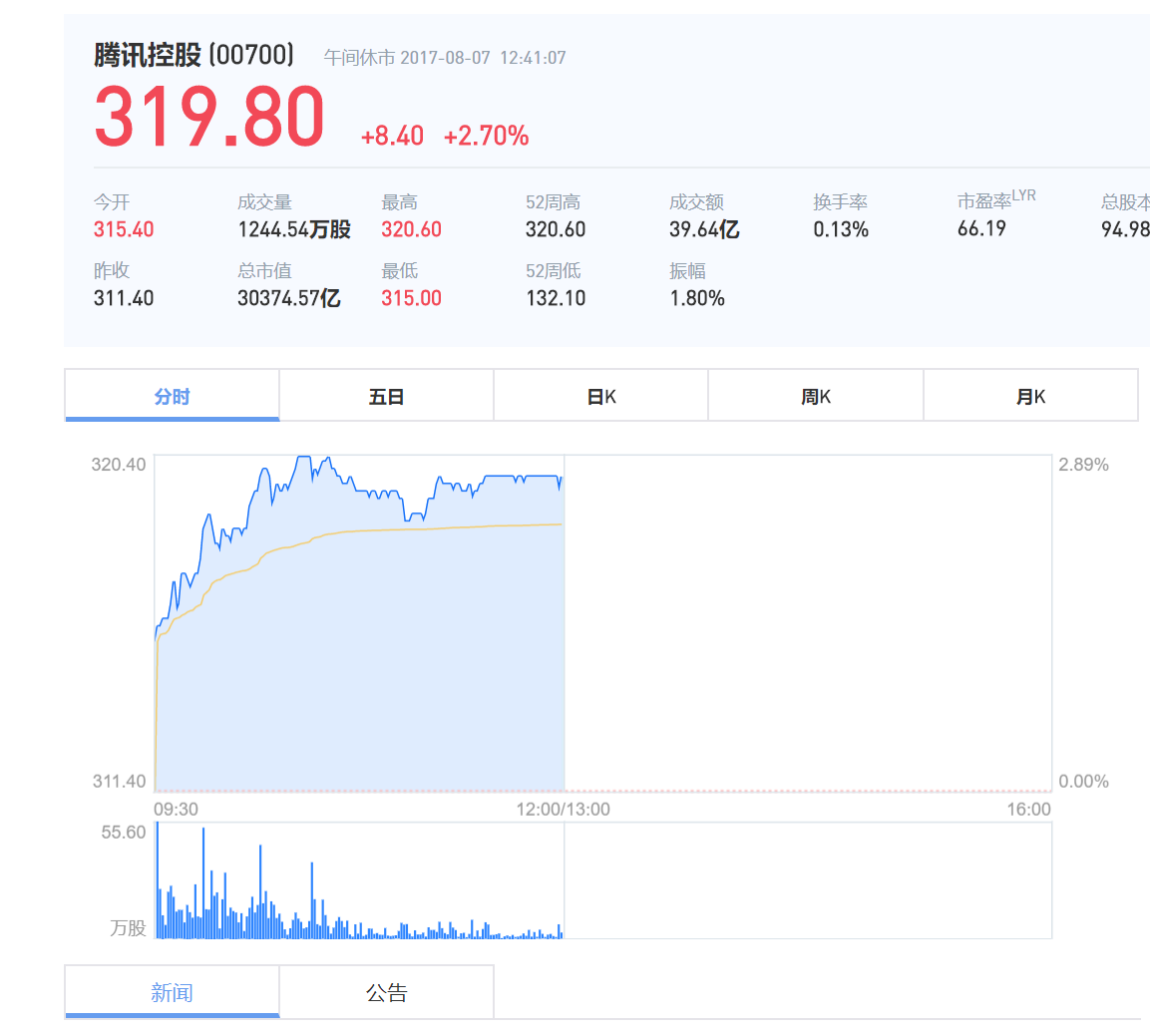
Task: Click the timestamp 2017-08-07 12:41:07
Action: (x=484, y=58)
